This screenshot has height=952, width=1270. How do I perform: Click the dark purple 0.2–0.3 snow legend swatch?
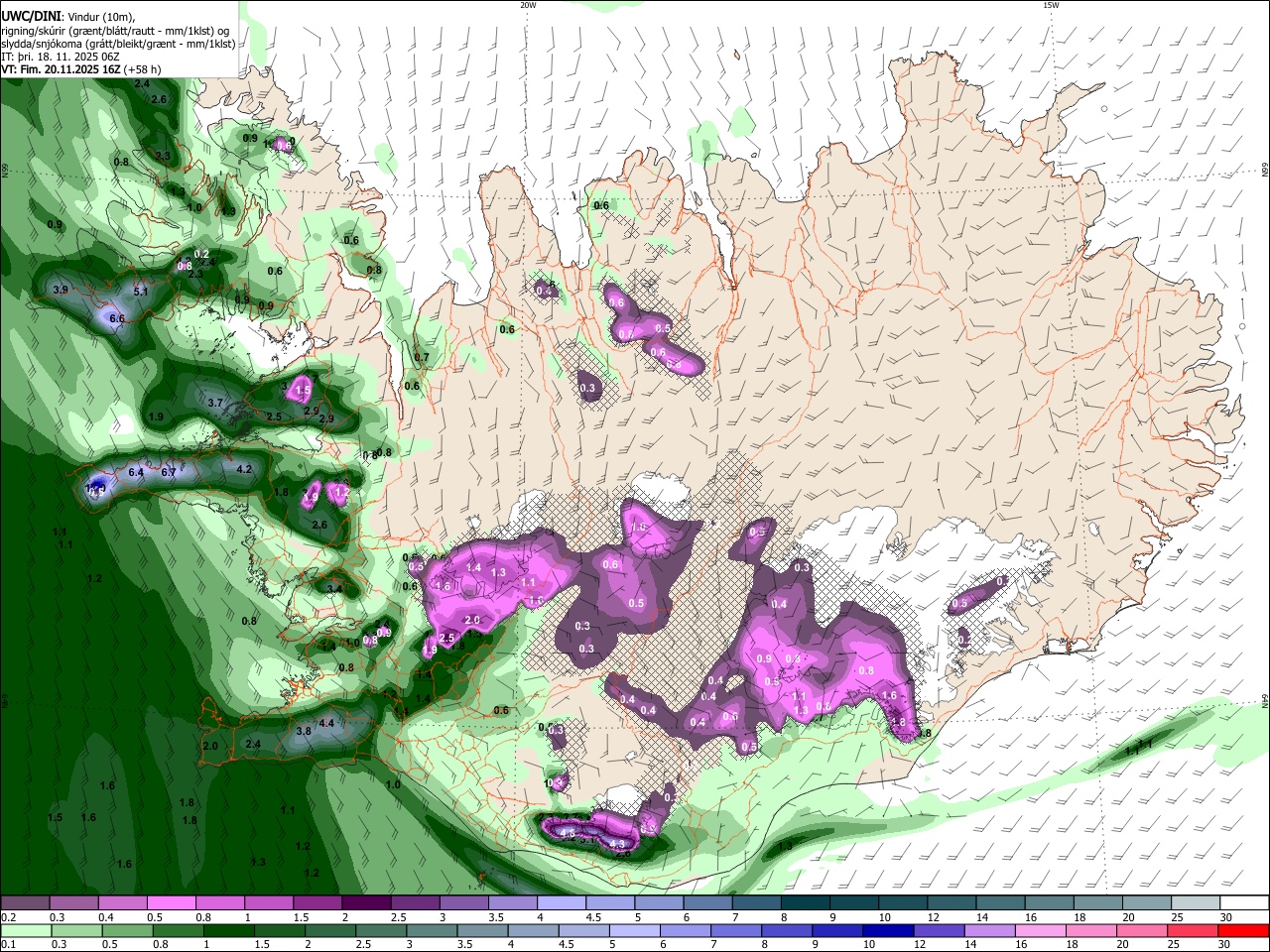click(25, 902)
